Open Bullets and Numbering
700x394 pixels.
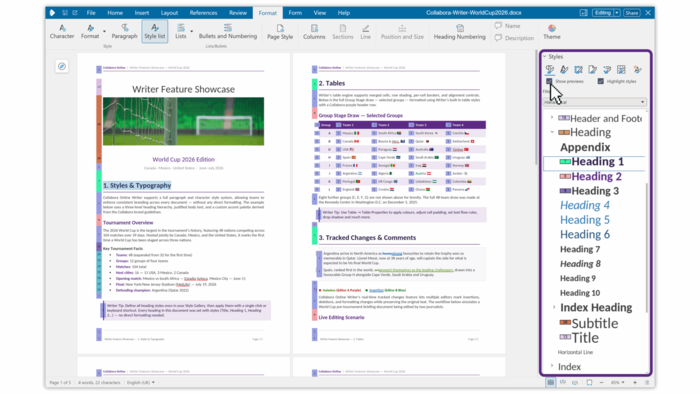point(228,32)
